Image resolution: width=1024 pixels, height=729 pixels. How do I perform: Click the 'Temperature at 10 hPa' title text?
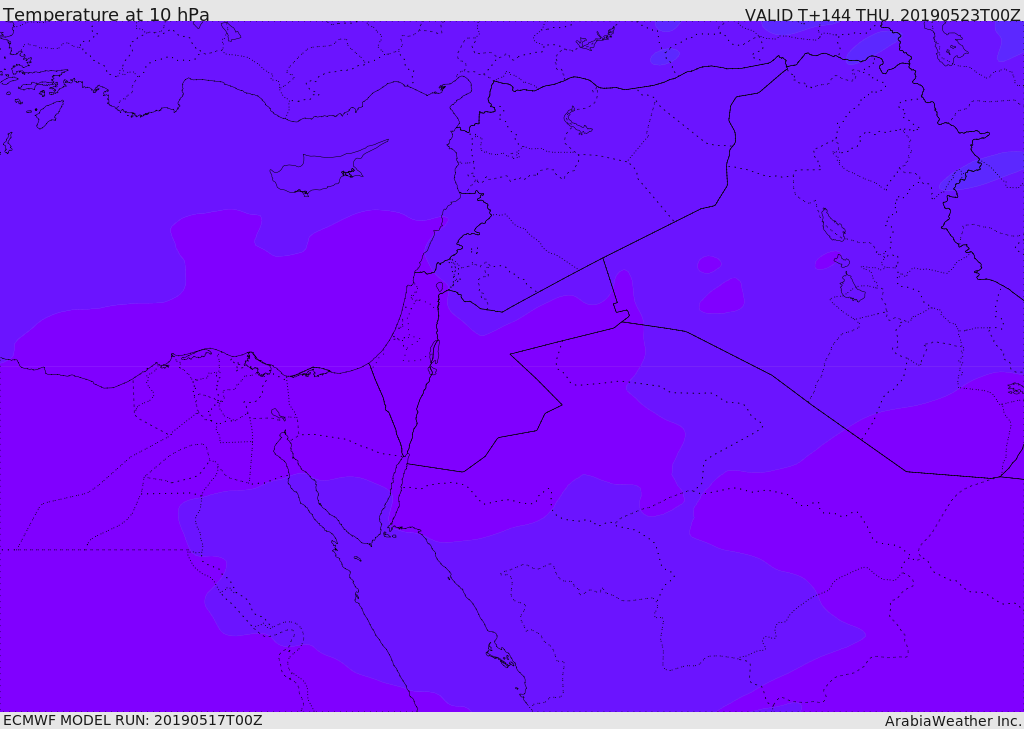106,14
